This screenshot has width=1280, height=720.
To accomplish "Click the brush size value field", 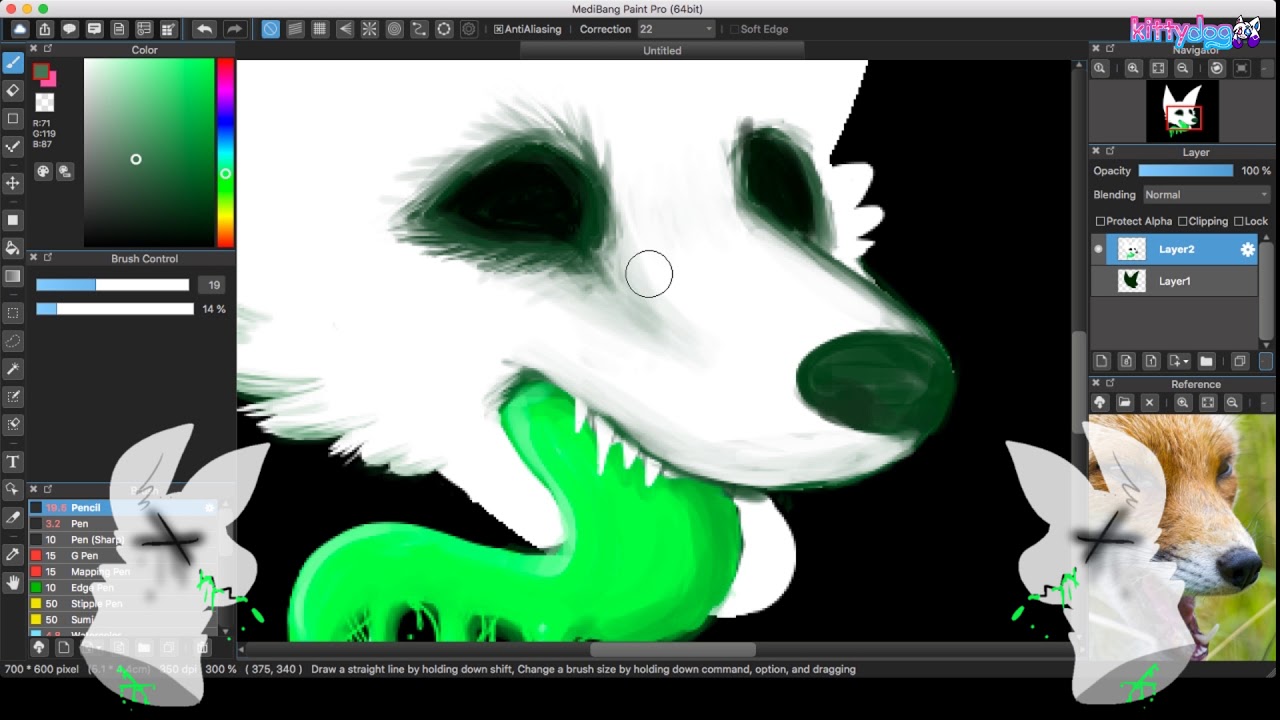I will (213, 285).
